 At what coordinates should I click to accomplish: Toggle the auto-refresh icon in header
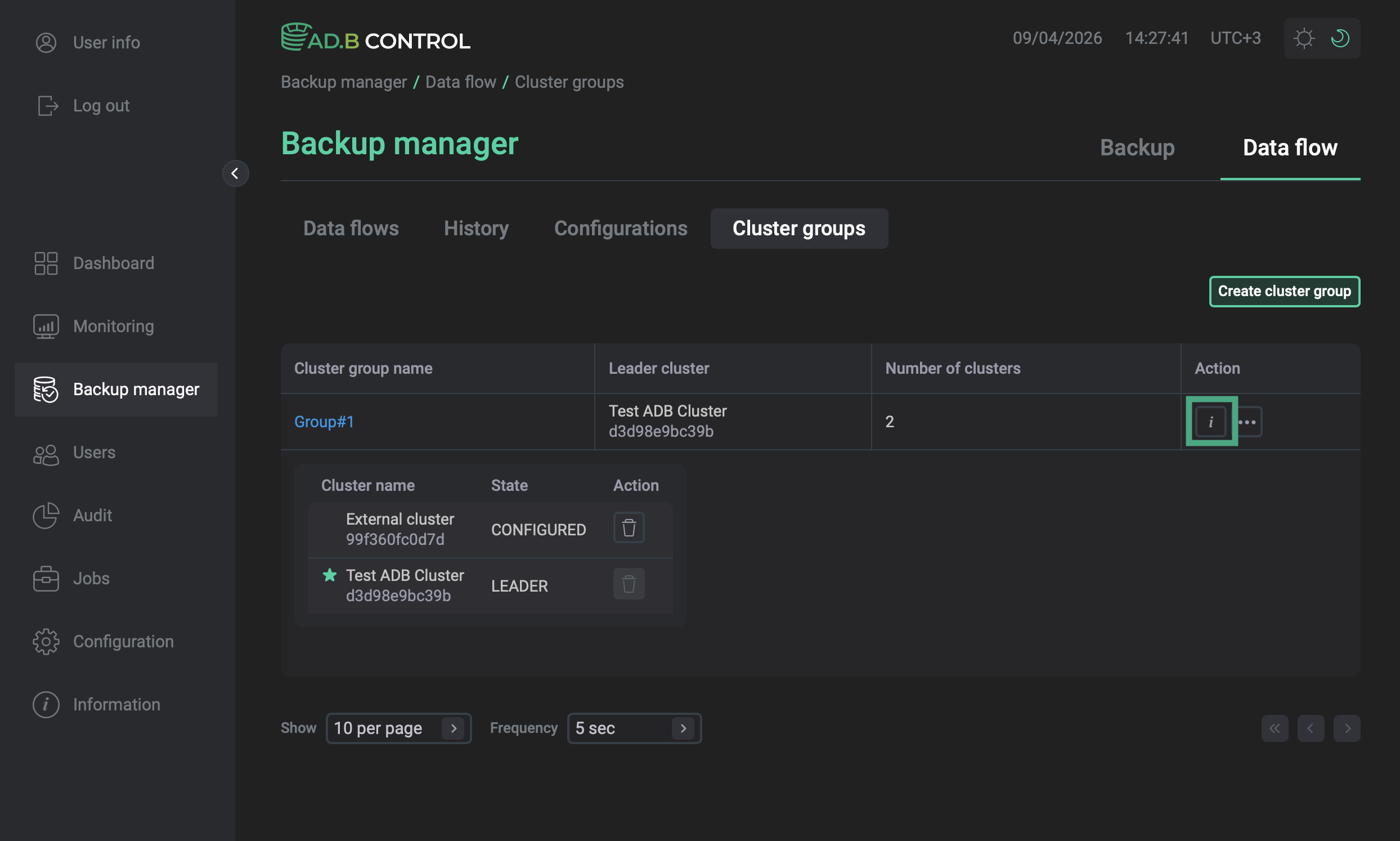pyautogui.click(x=1340, y=38)
